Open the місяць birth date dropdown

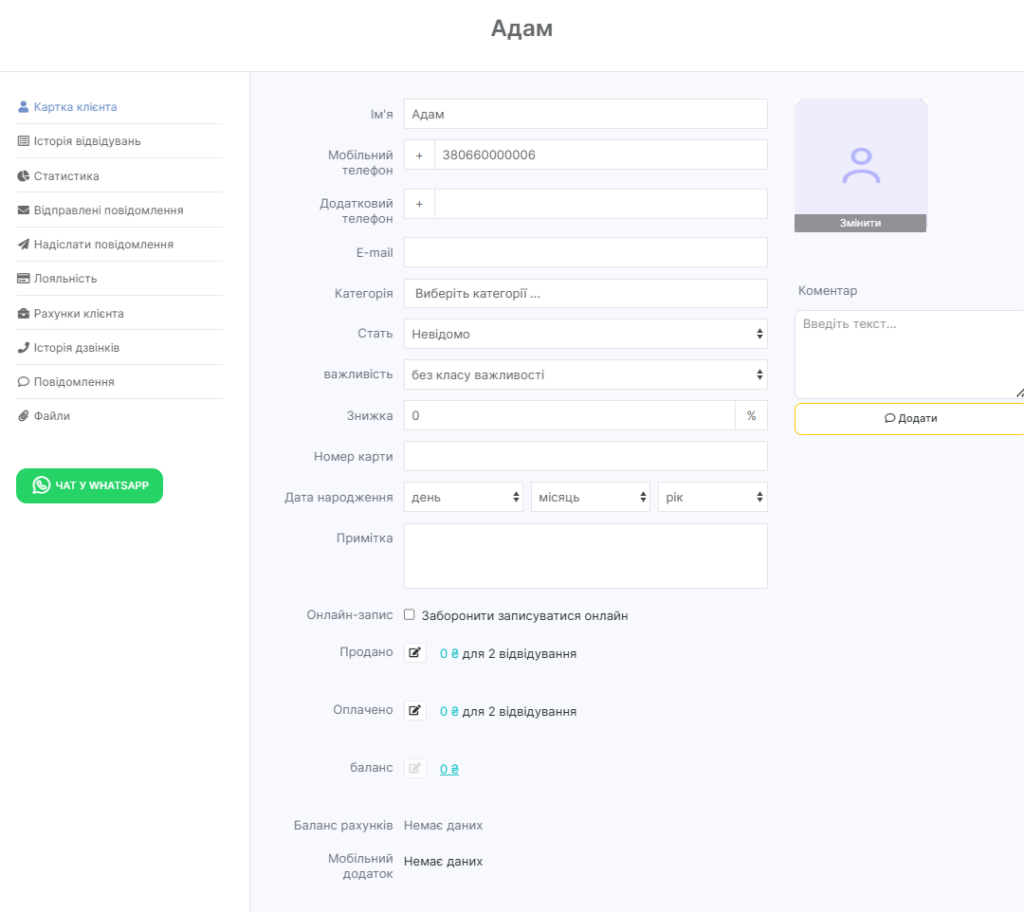coord(590,497)
